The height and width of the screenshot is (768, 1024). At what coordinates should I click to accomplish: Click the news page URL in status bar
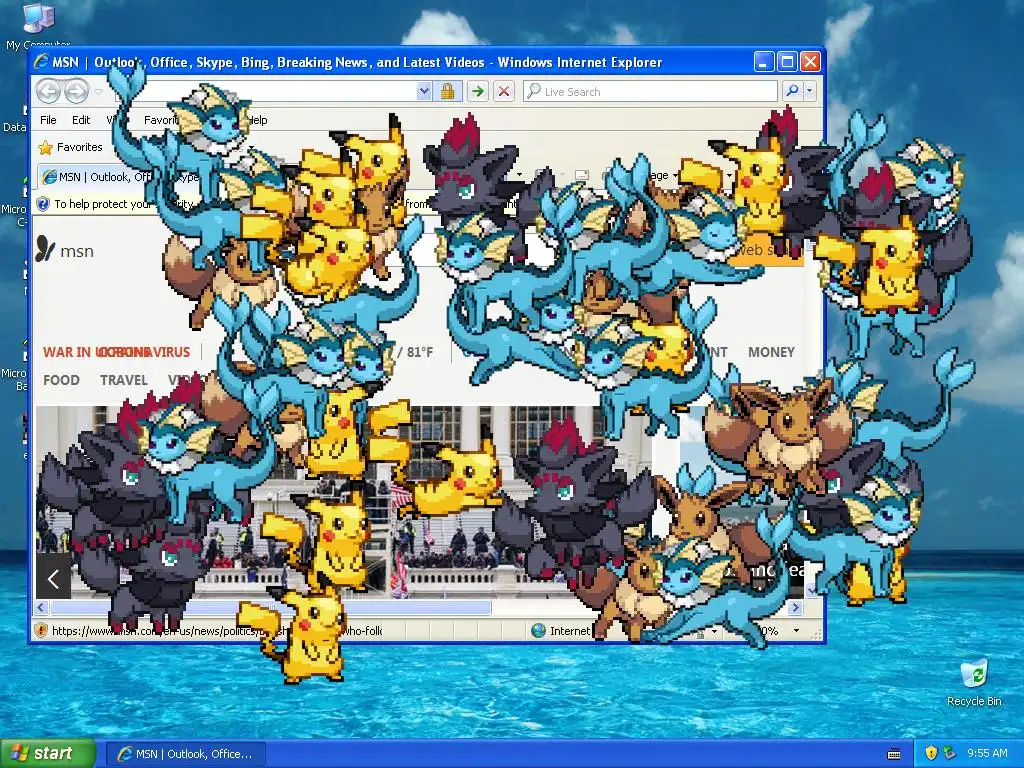pos(217,631)
